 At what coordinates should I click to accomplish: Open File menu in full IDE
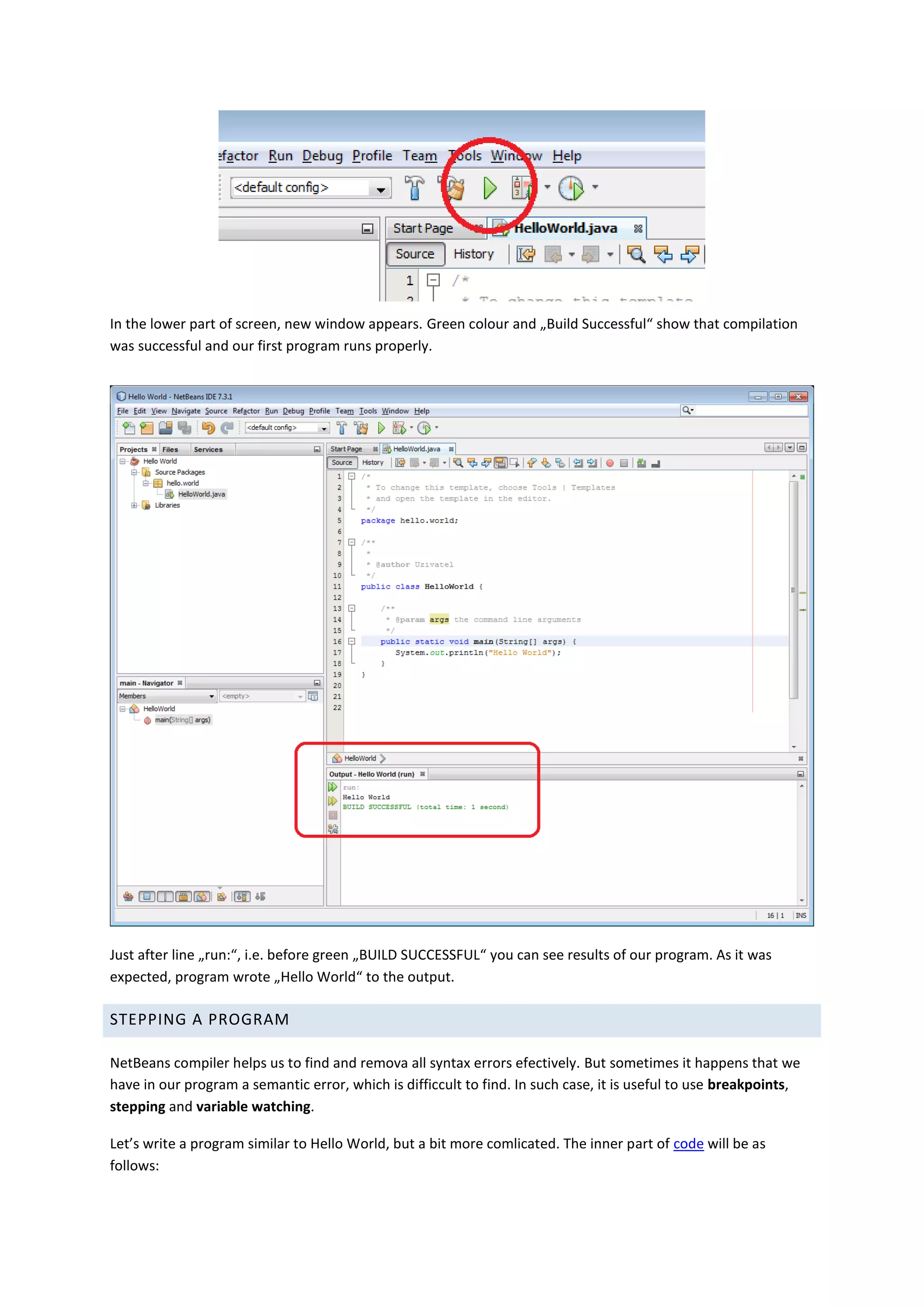[x=123, y=411]
